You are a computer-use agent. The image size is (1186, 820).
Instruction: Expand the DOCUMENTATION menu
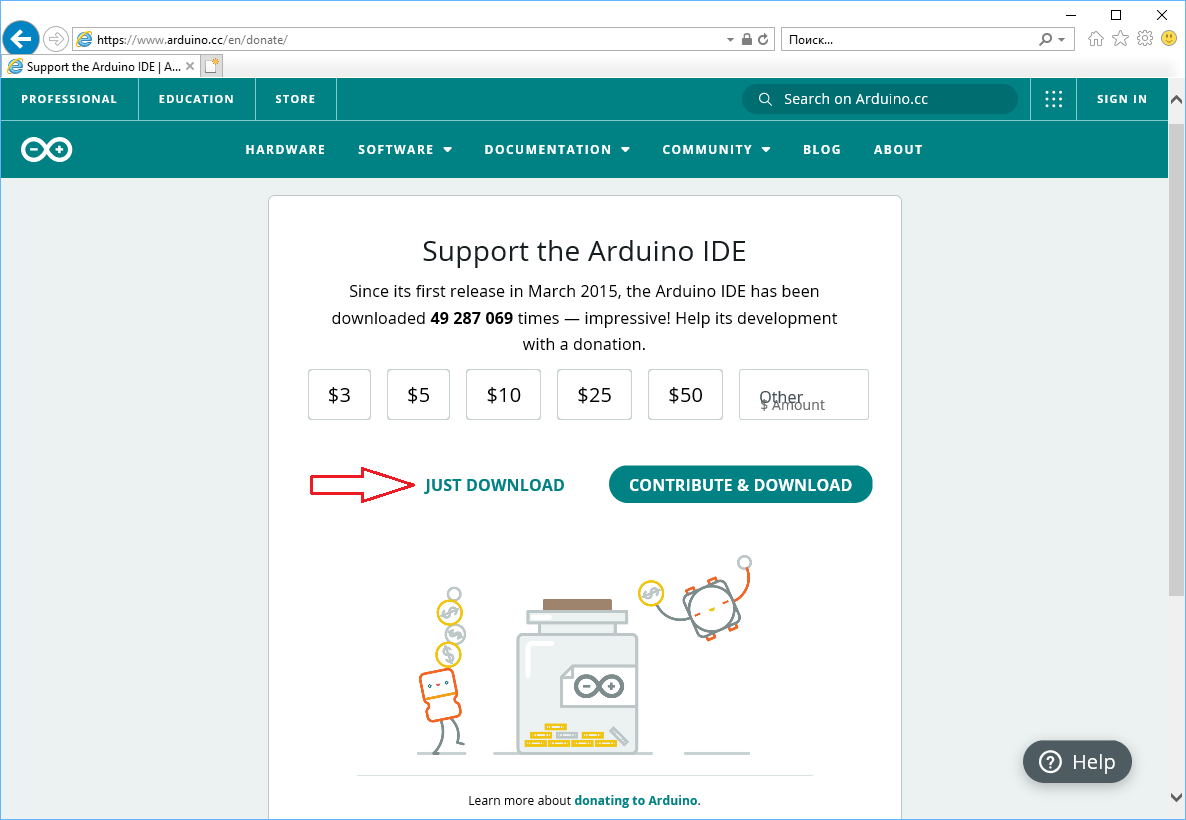pos(557,150)
